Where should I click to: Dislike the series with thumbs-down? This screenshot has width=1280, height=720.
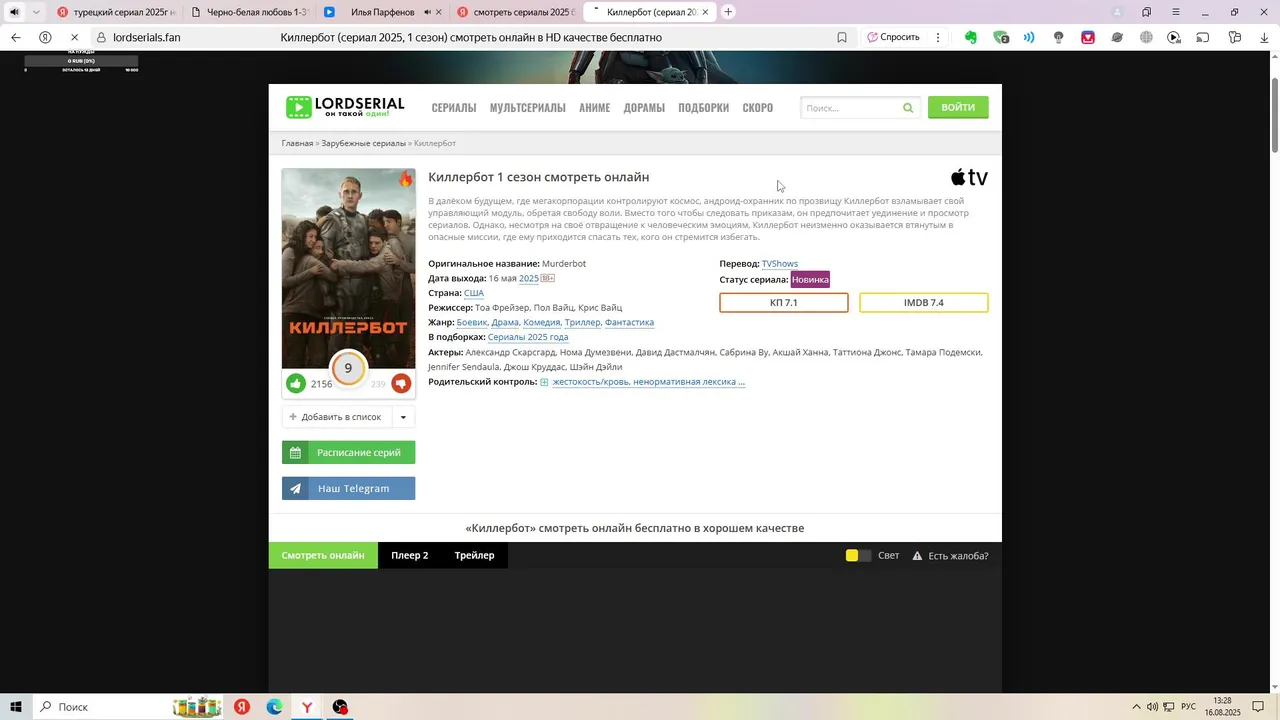tap(401, 383)
